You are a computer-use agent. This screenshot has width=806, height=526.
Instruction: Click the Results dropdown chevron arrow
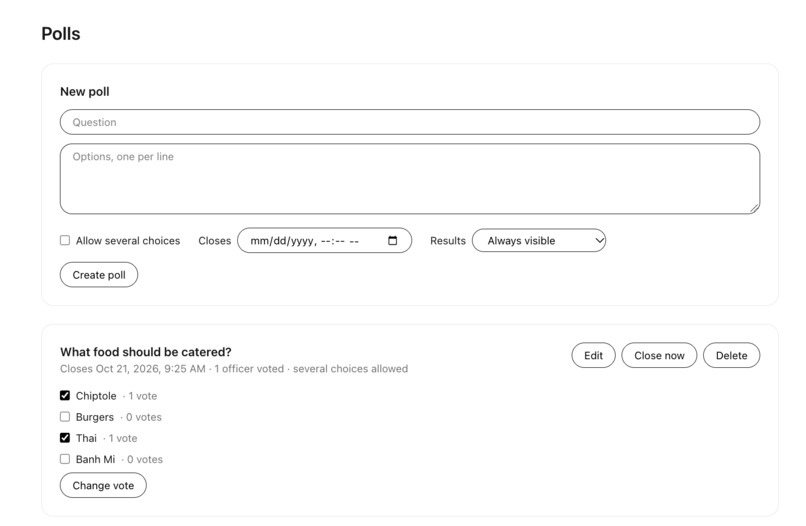tap(599, 240)
